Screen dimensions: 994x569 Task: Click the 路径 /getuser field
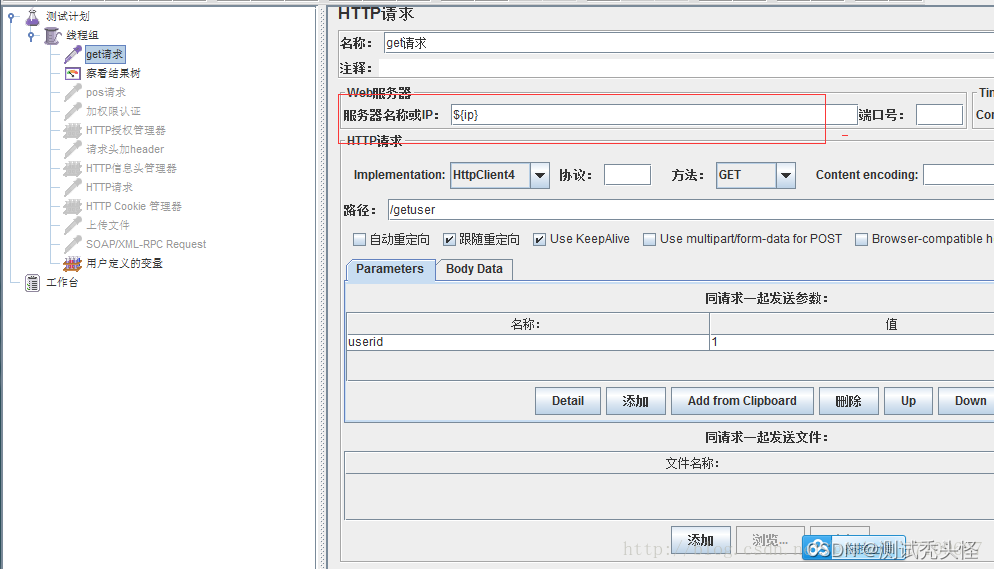[690, 210]
